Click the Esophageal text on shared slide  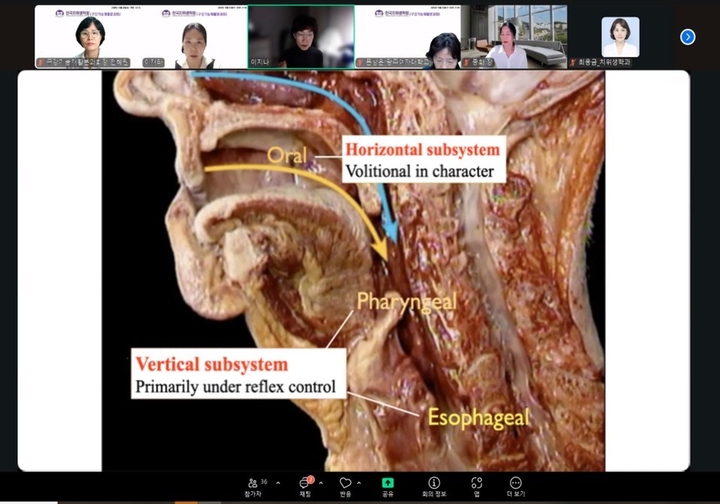[x=478, y=417]
